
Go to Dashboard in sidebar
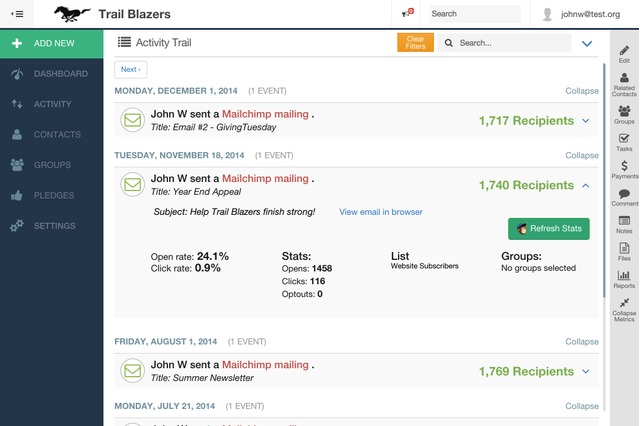[x=60, y=74]
